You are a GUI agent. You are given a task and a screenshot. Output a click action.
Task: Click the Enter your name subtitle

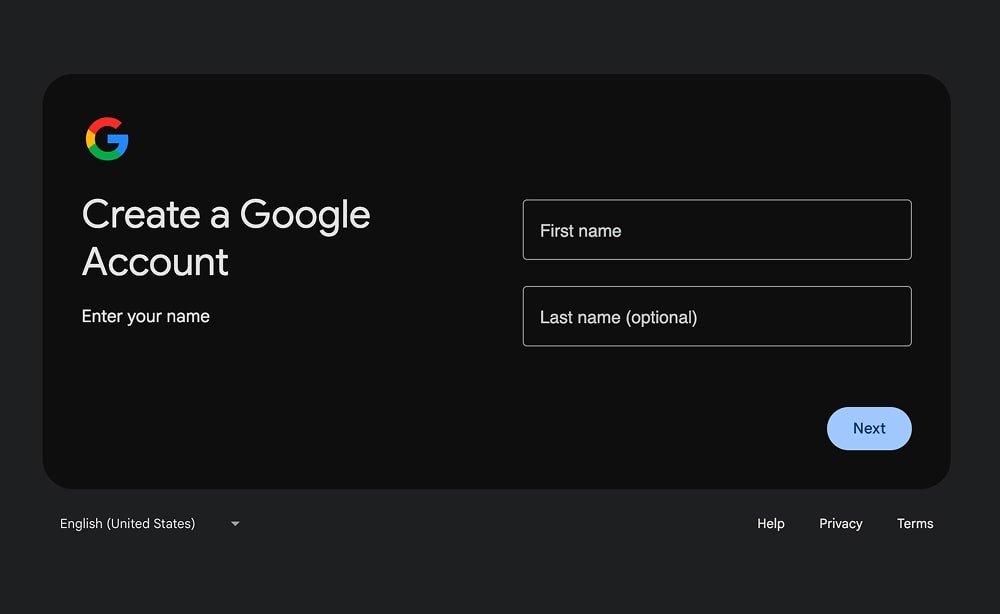[x=145, y=316]
